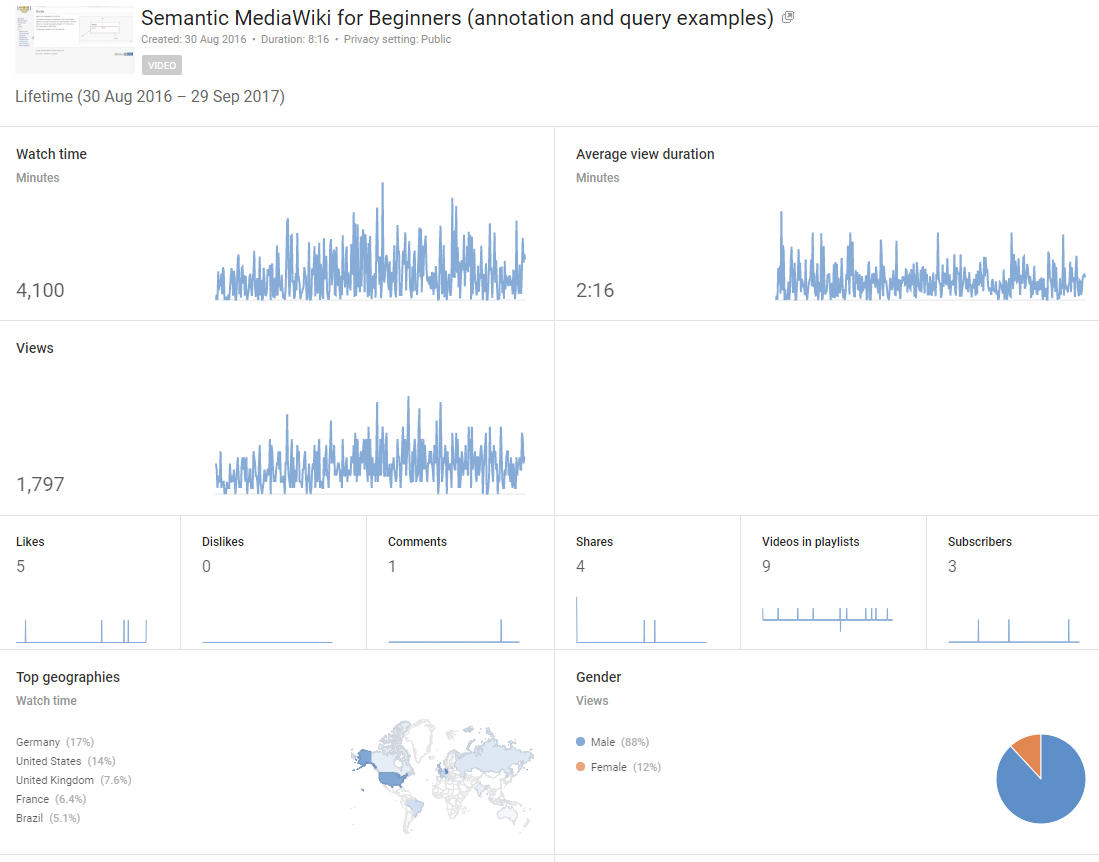Click the Lifetime date range text
The width and height of the screenshot is (1099, 862).
(x=150, y=97)
